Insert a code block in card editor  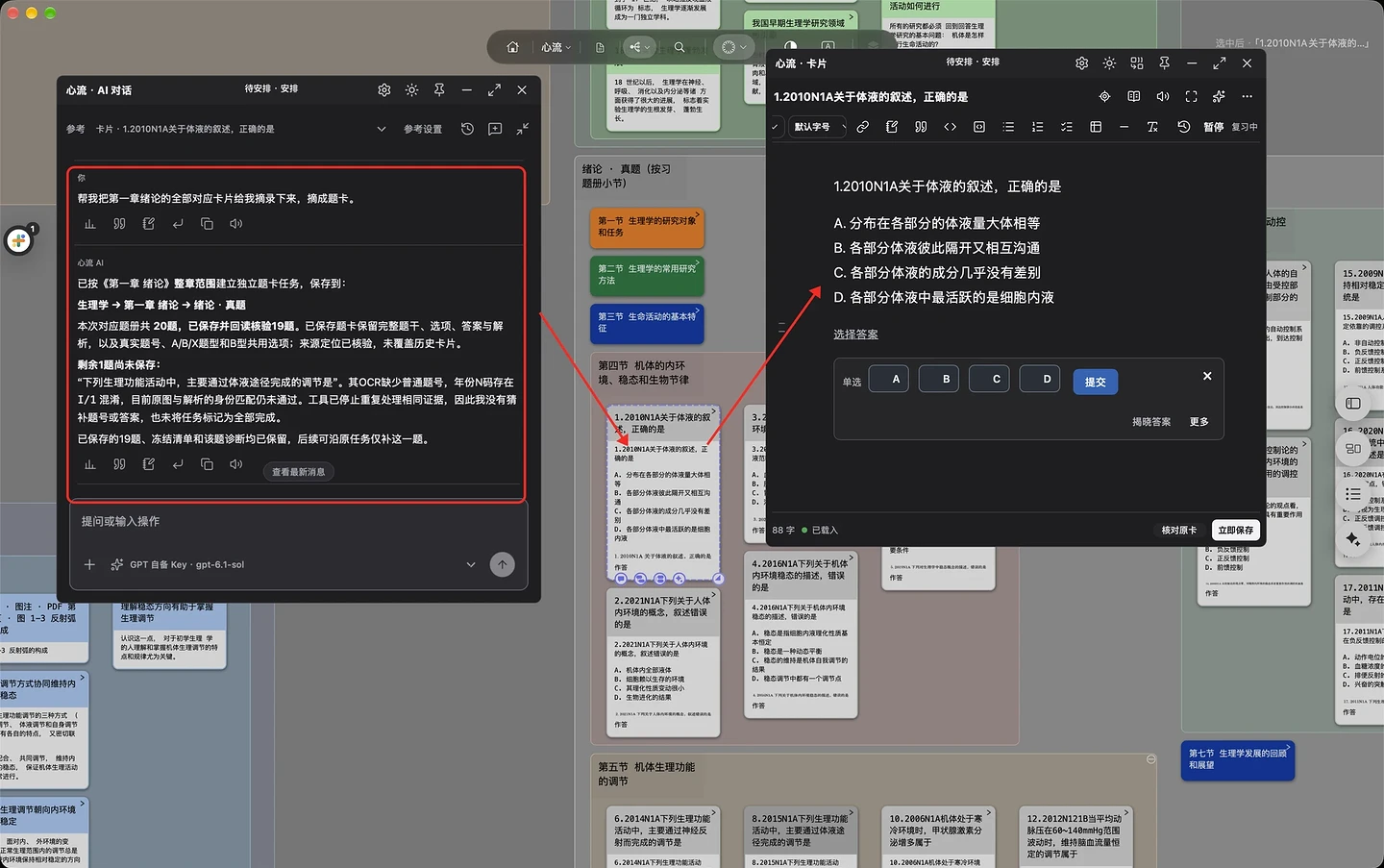click(978, 127)
